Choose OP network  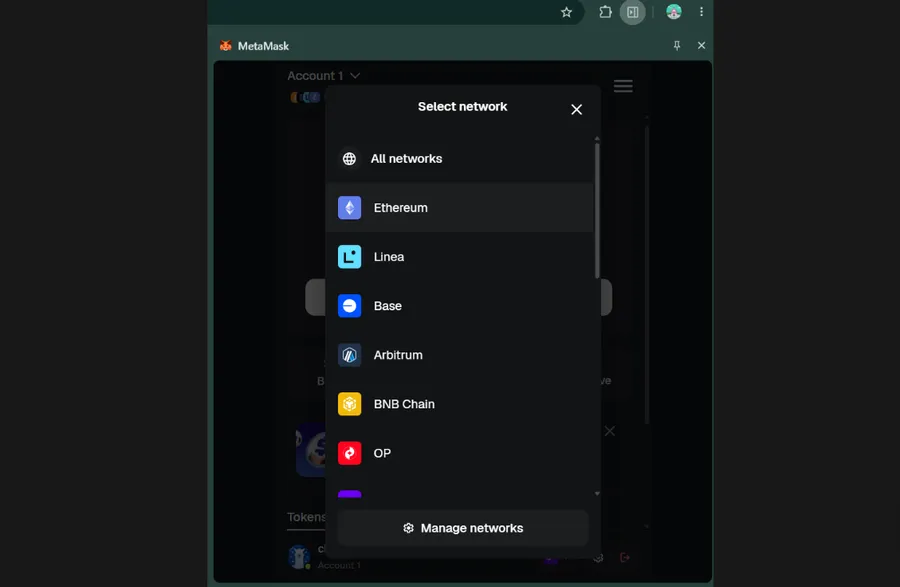(x=459, y=453)
